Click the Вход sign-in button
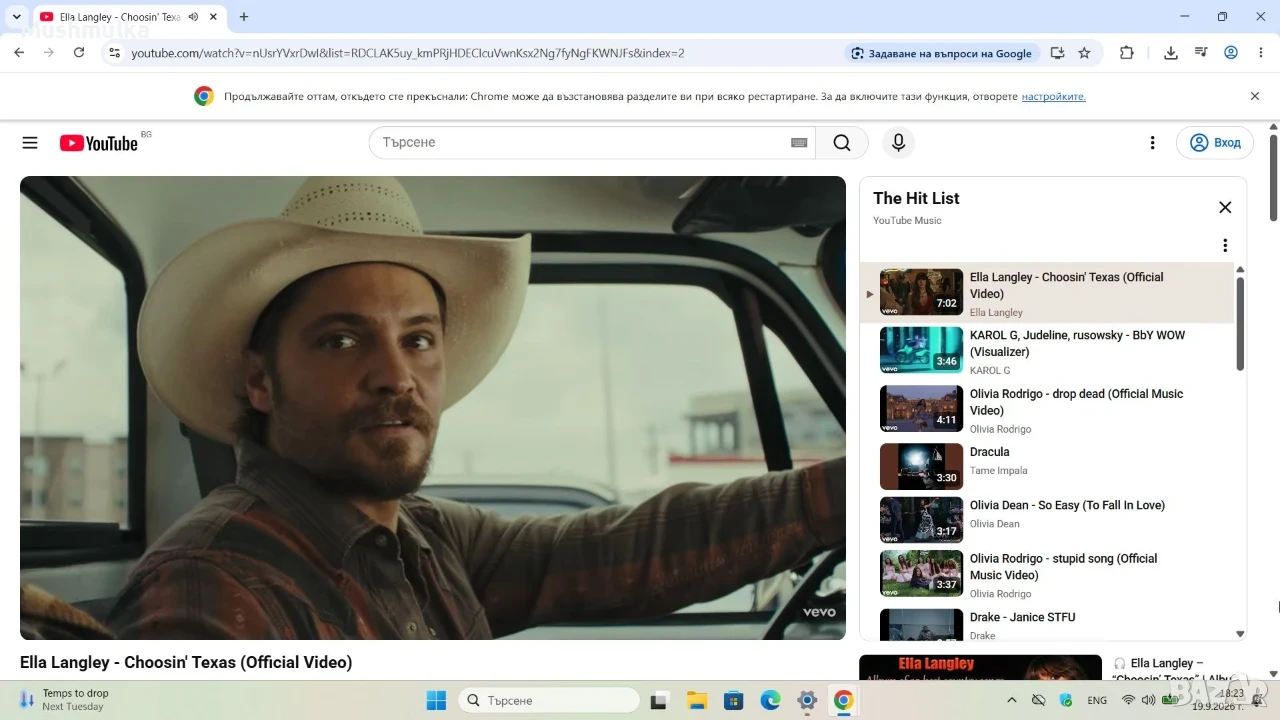The height and width of the screenshot is (720, 1280). 1215,143
